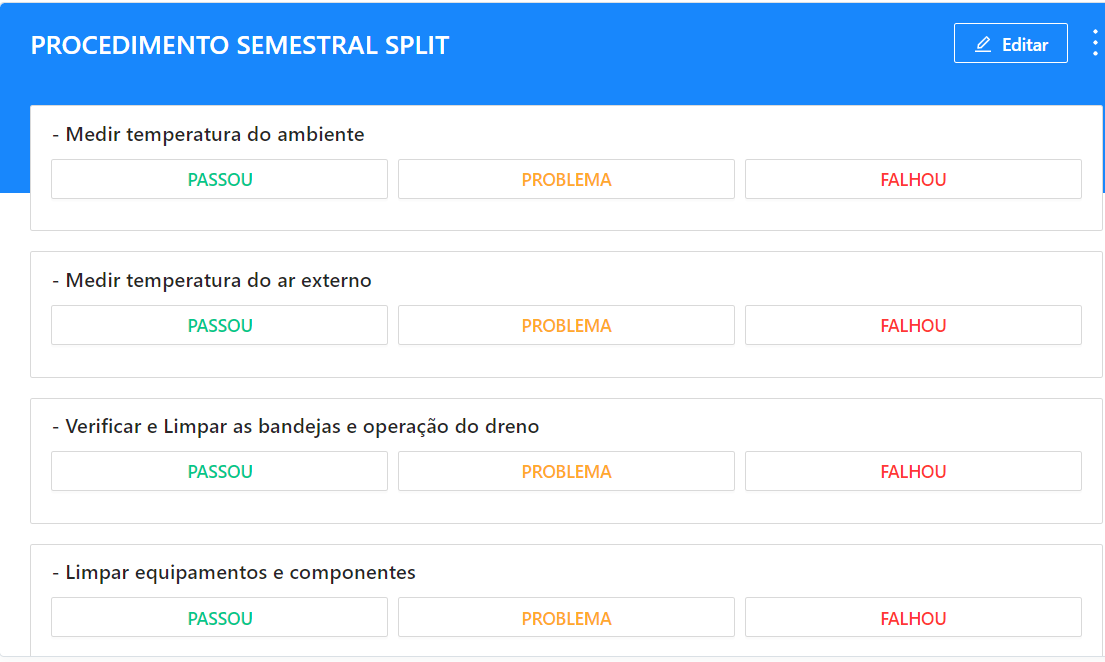The height and width of the screenshot is (662, 1105).
Task: Click the pencil icon on the Editar button
Action: coord(981,43)
